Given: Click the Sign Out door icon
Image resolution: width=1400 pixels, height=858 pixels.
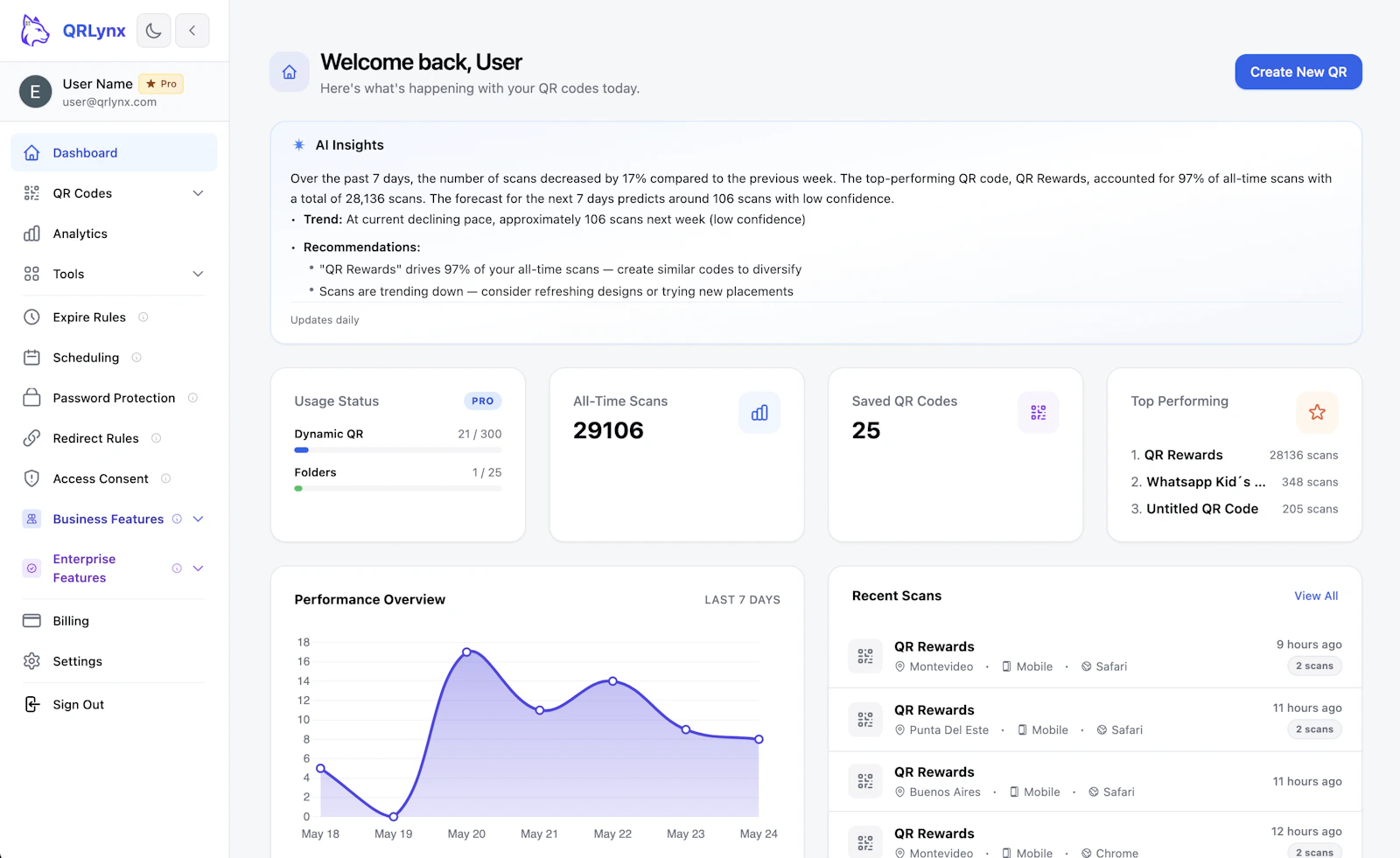Looking at the screenshot, I should coord(31,705).
